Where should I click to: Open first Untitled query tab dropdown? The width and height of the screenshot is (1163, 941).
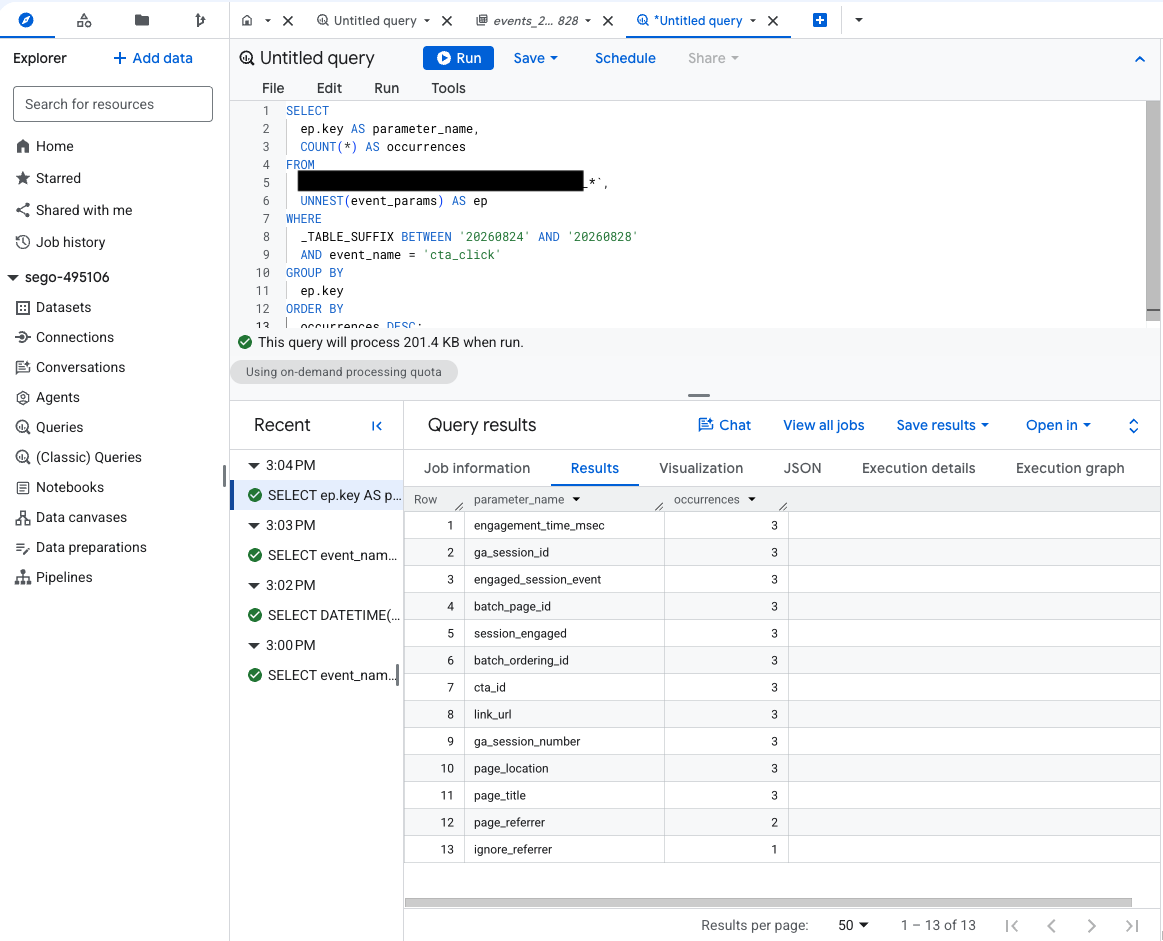(x=427, y=21)
